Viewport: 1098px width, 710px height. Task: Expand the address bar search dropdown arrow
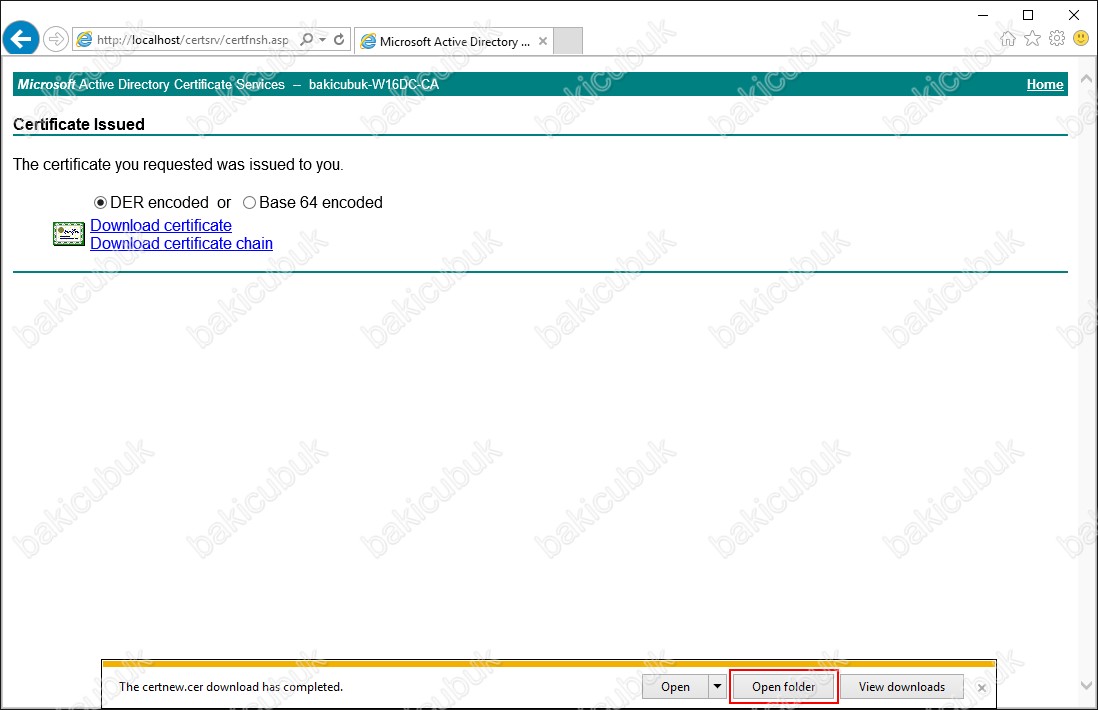click(322, 40)
